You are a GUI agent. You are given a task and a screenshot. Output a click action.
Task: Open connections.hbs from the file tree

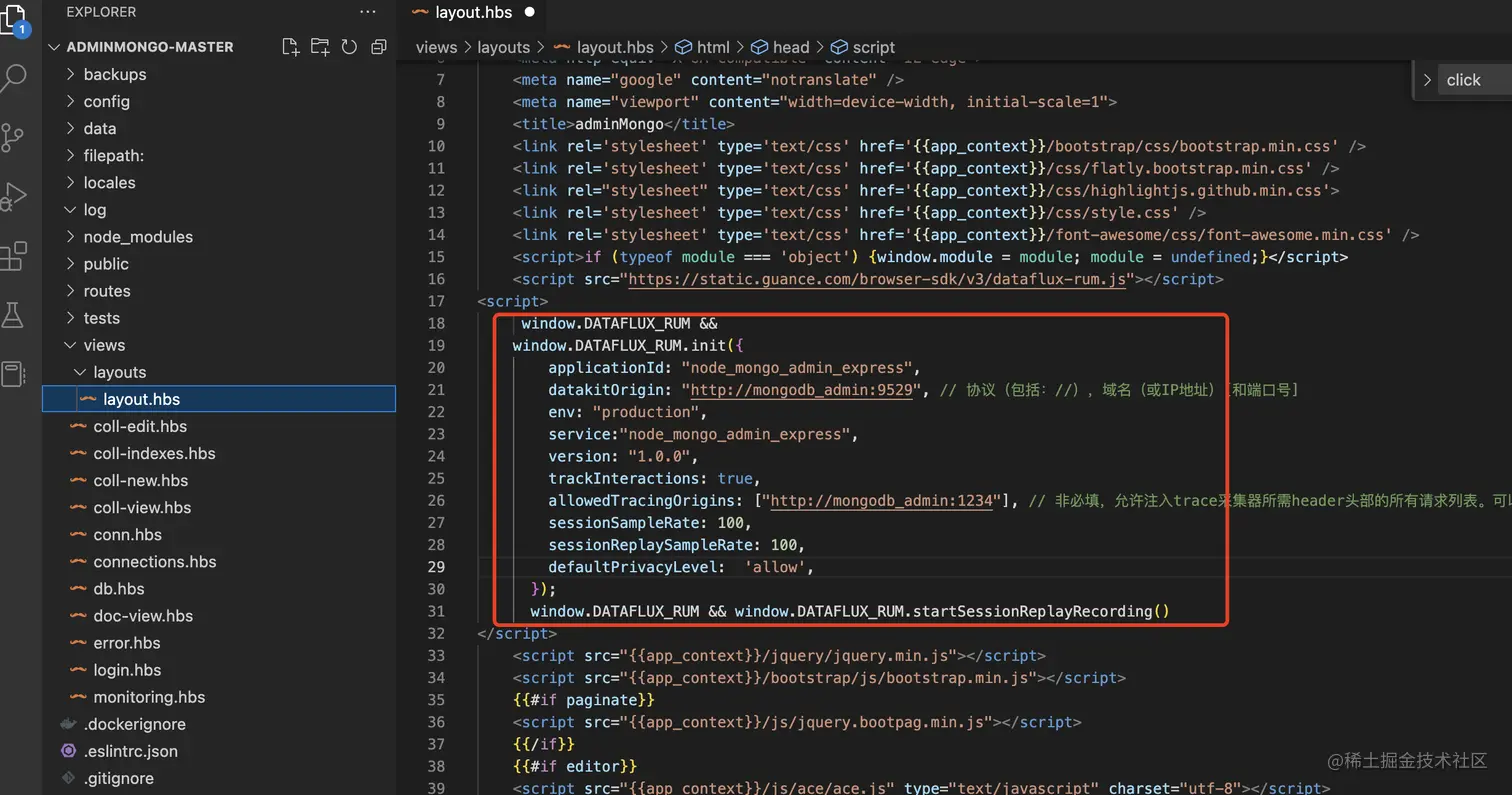[x=219, y=561]
